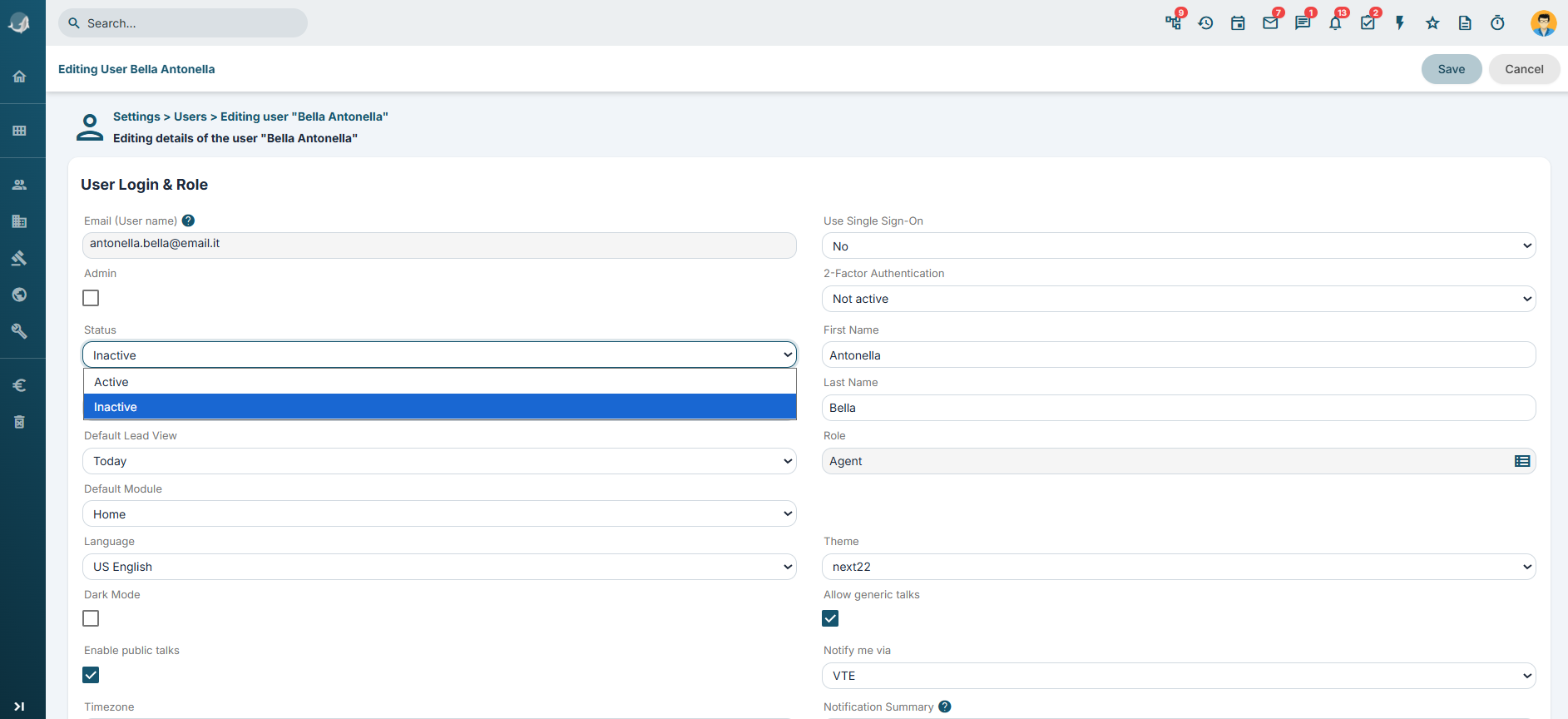1568x719 pixels.
Task: Open the Default Module dropdown
Action: (439, 514)
